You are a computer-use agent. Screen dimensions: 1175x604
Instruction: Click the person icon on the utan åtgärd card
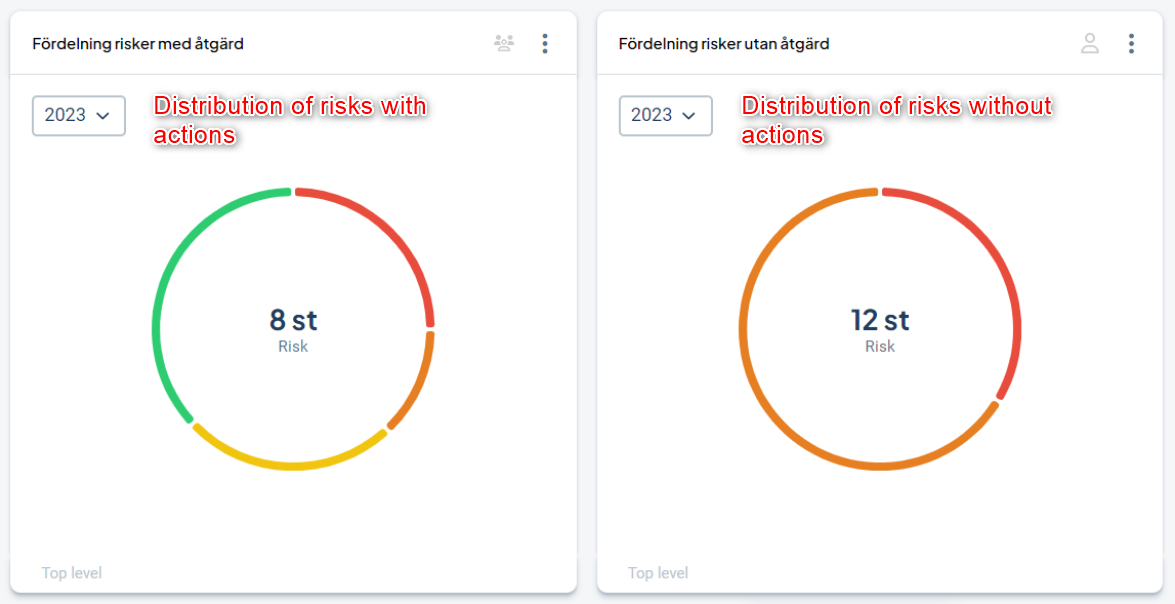[x=1090, y=43]
